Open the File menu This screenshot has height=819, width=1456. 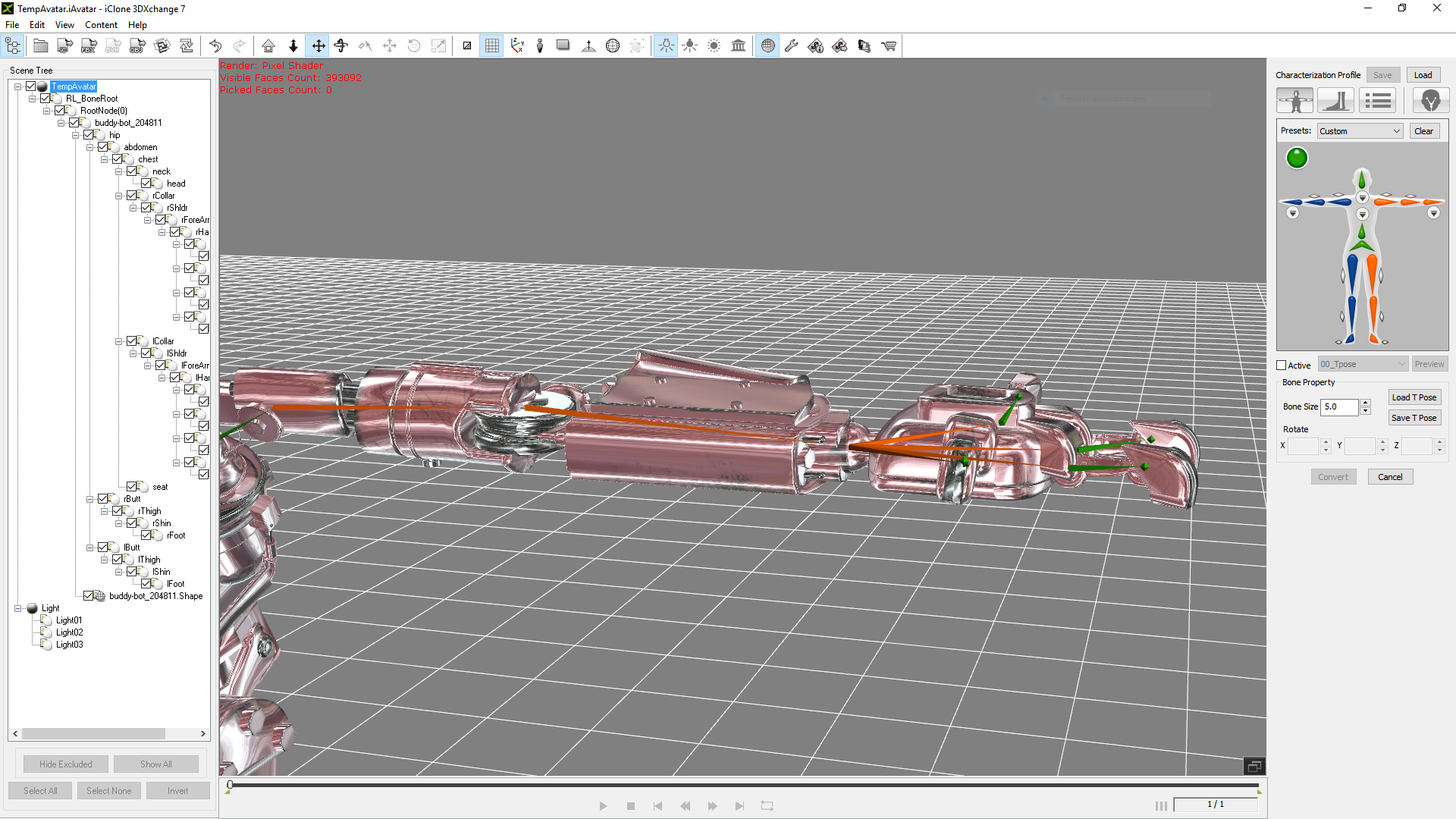pos(12,25)
